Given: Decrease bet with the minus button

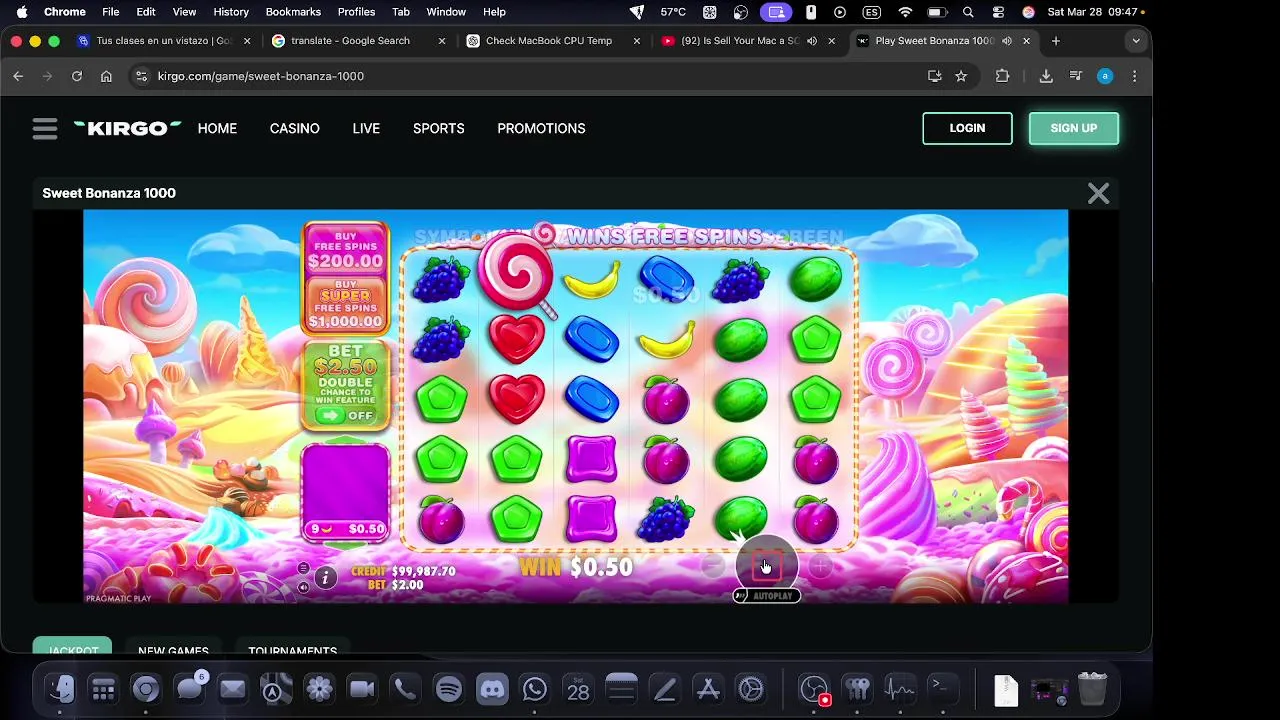Looking at the screenshot, I should pyautogui.click(x=712, y=567).
